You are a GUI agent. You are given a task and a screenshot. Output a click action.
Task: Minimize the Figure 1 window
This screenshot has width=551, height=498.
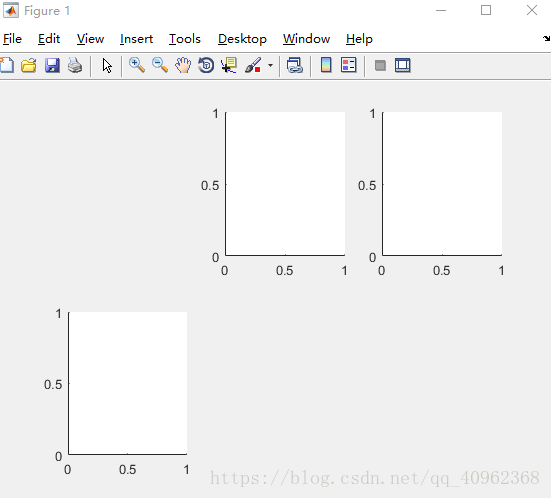coord(441,11)
